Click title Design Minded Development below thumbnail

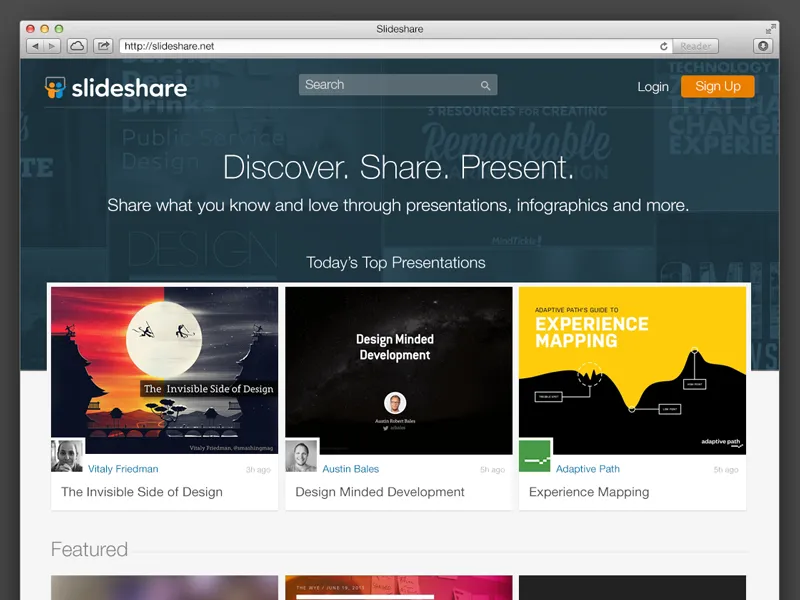point(380,492)
